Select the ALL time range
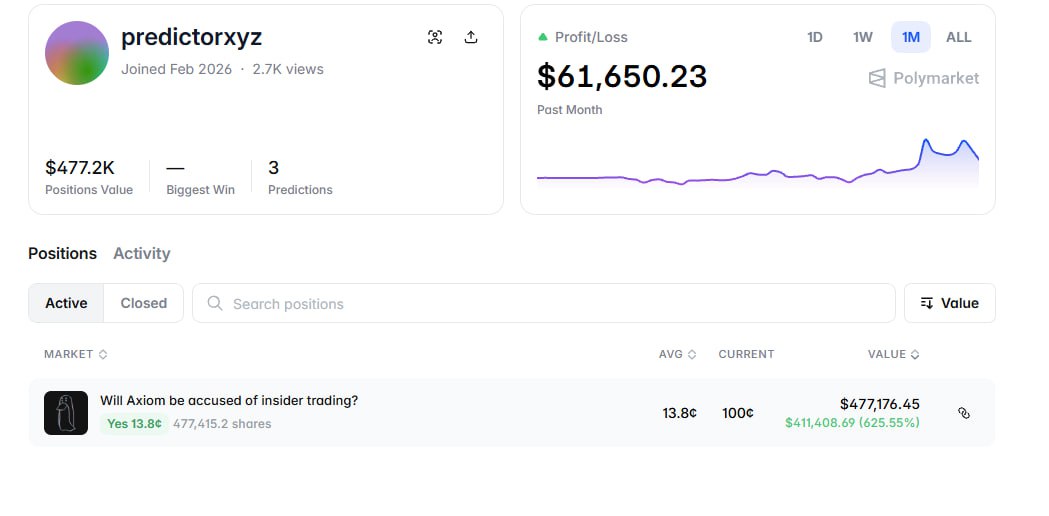 click(958, 37)
